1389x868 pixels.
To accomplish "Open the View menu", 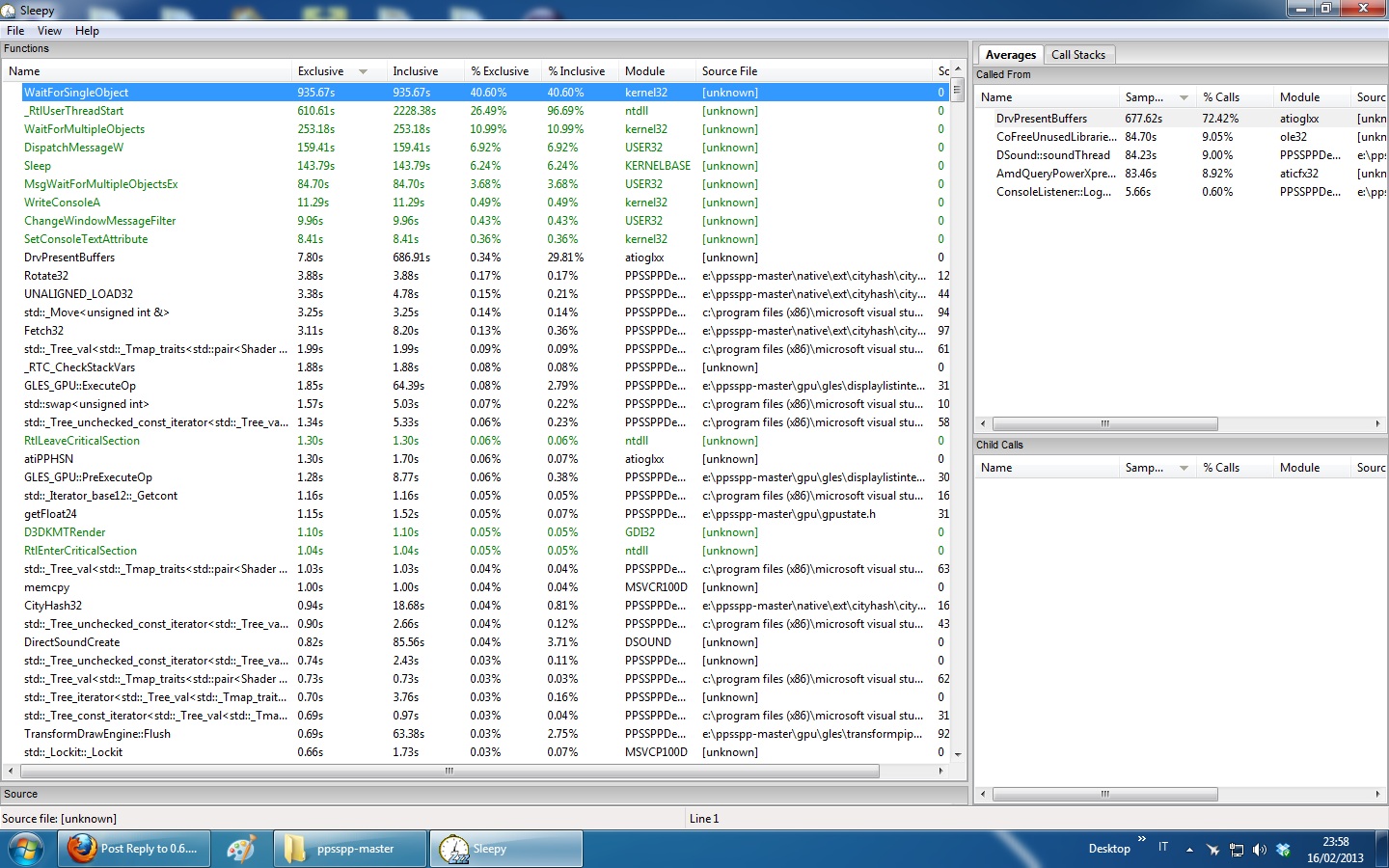I will (49, 31).
